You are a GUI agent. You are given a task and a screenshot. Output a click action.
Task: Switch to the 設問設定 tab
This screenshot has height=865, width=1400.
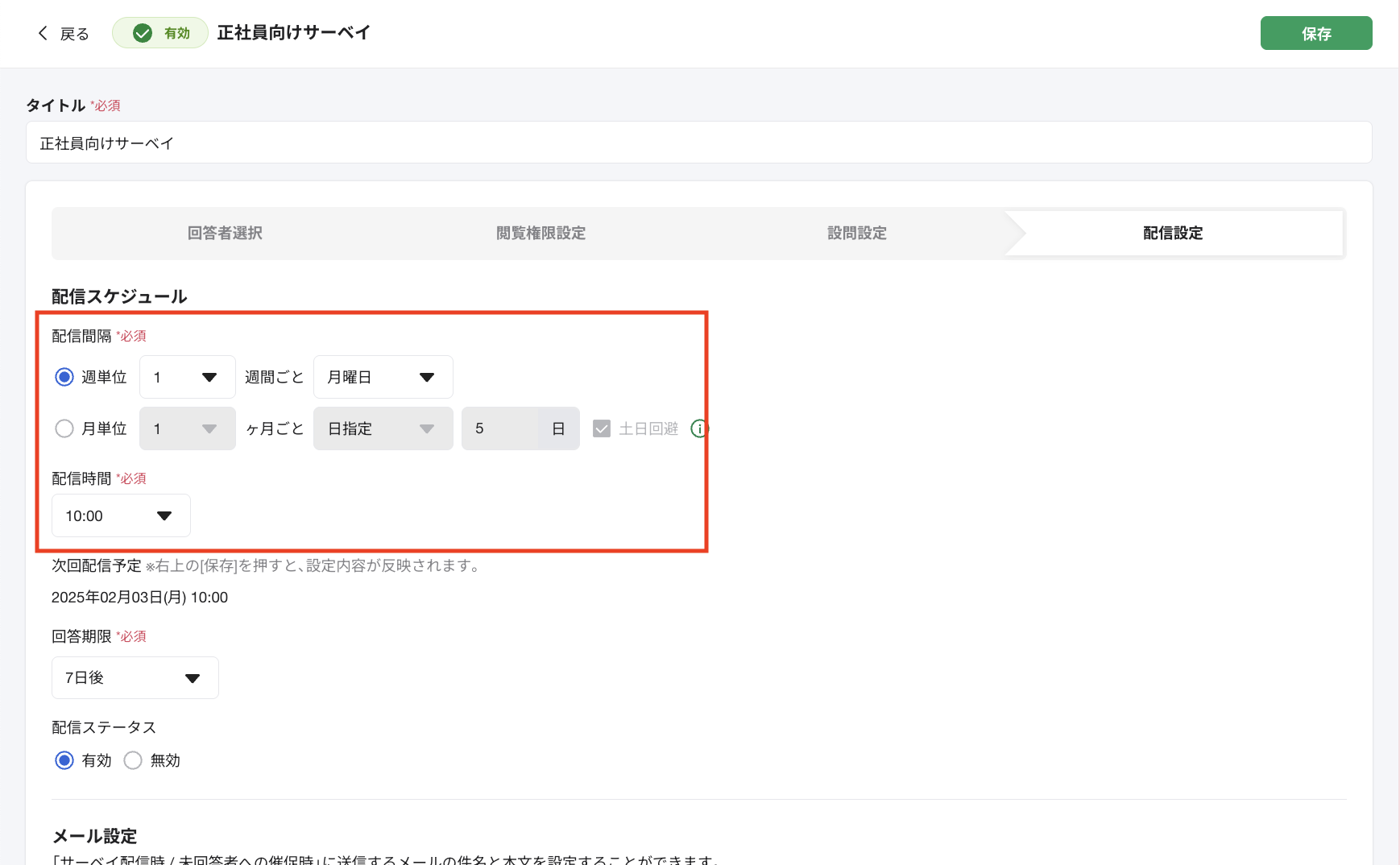[856, 233]
